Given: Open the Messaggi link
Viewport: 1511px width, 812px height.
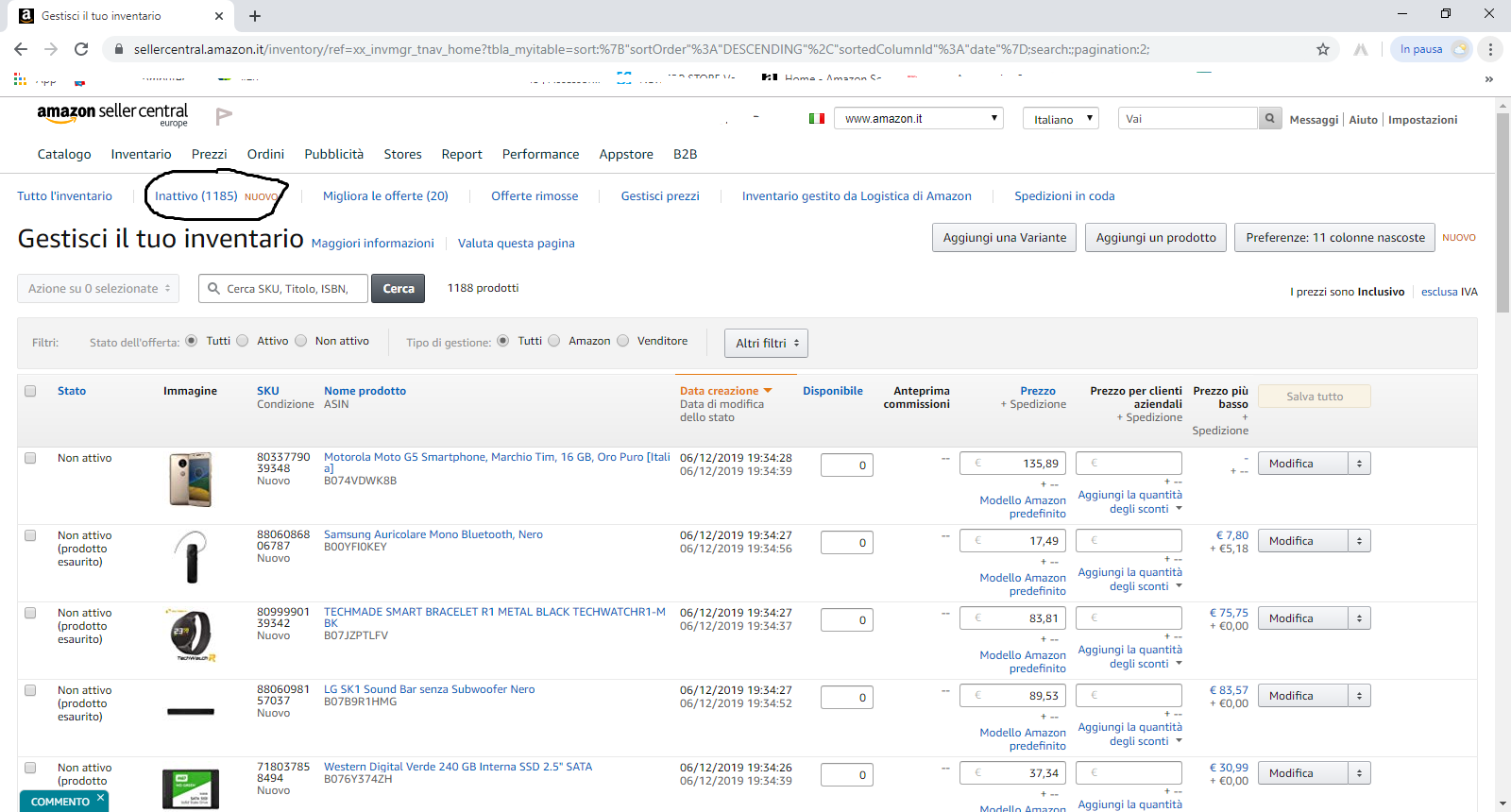Looking at the screenshot, I should coord(1314,120).
